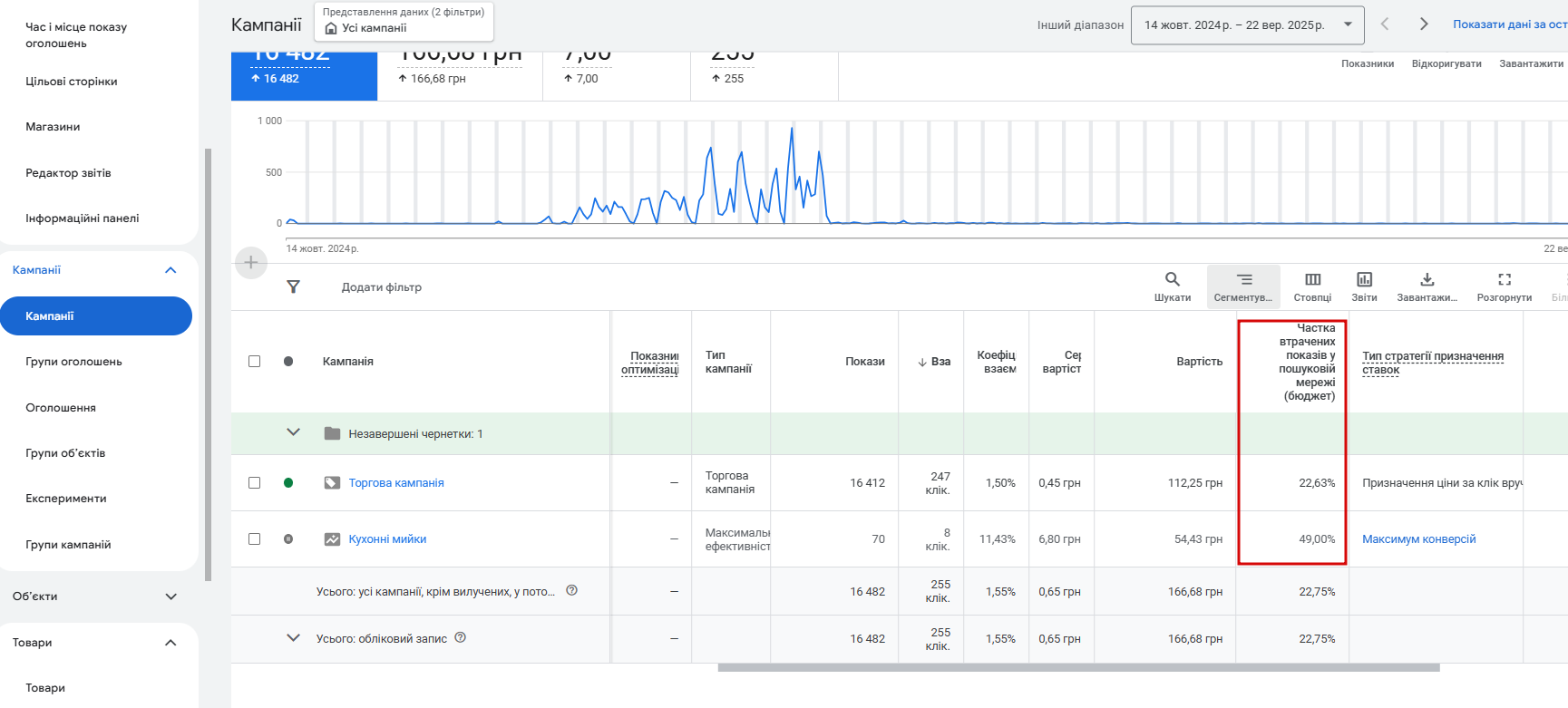Toggle the select-all header checkbox
1568x708 pixels.
(x=255, y=362)
